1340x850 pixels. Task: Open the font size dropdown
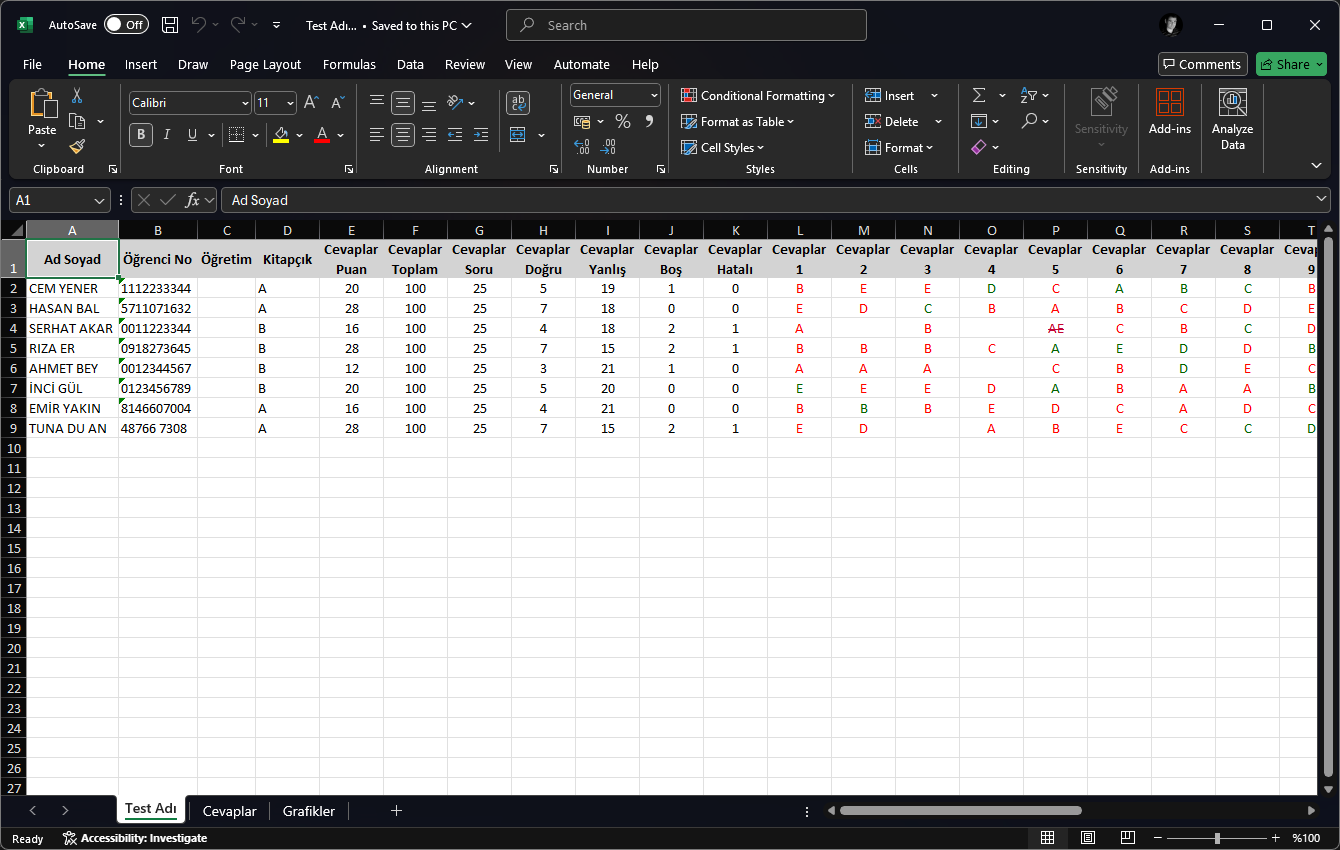click(288, 102)
